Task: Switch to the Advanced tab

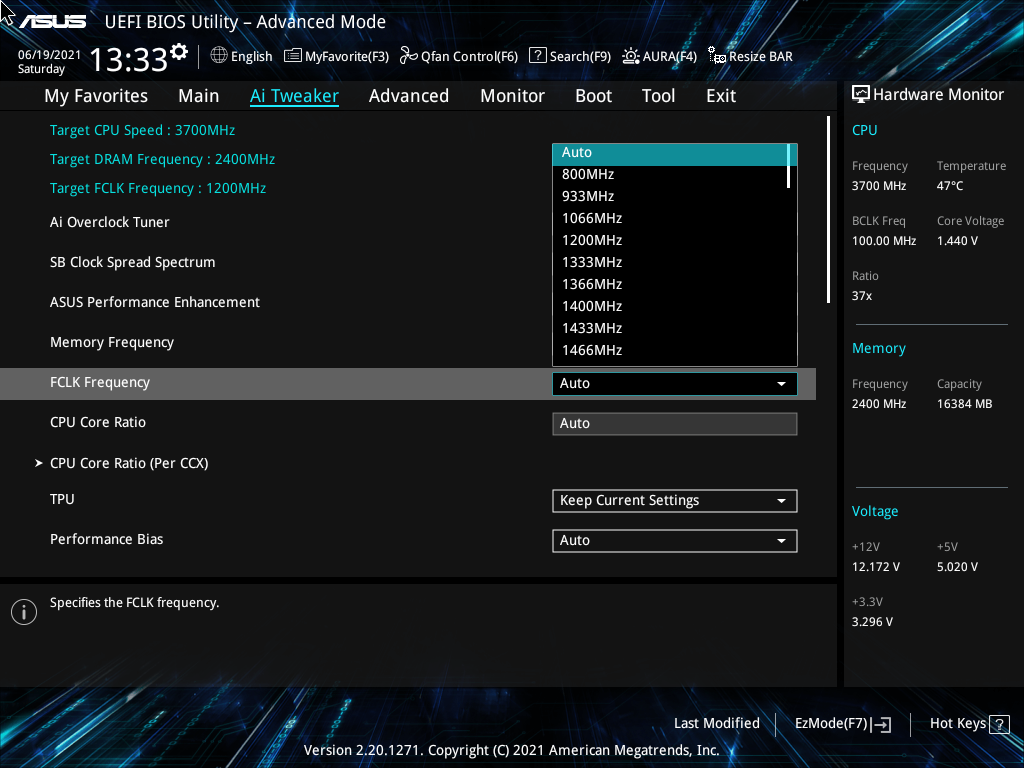Action: tap(409, 95)
